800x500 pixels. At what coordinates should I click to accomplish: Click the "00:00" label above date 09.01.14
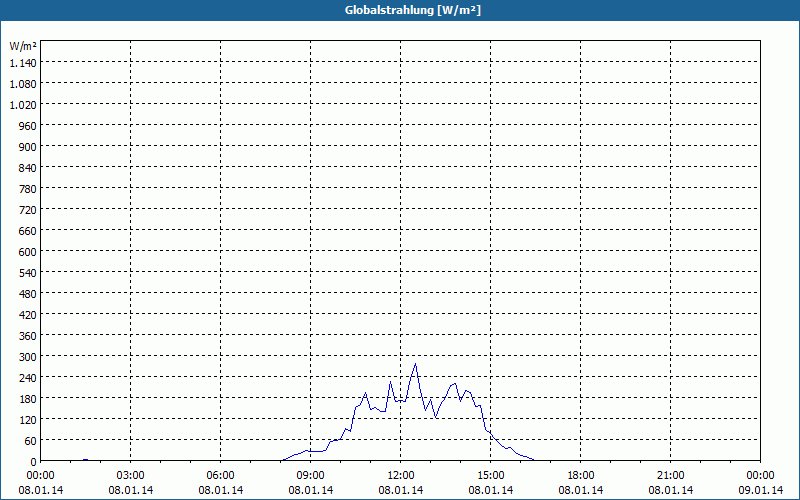(x=760, y=476)
